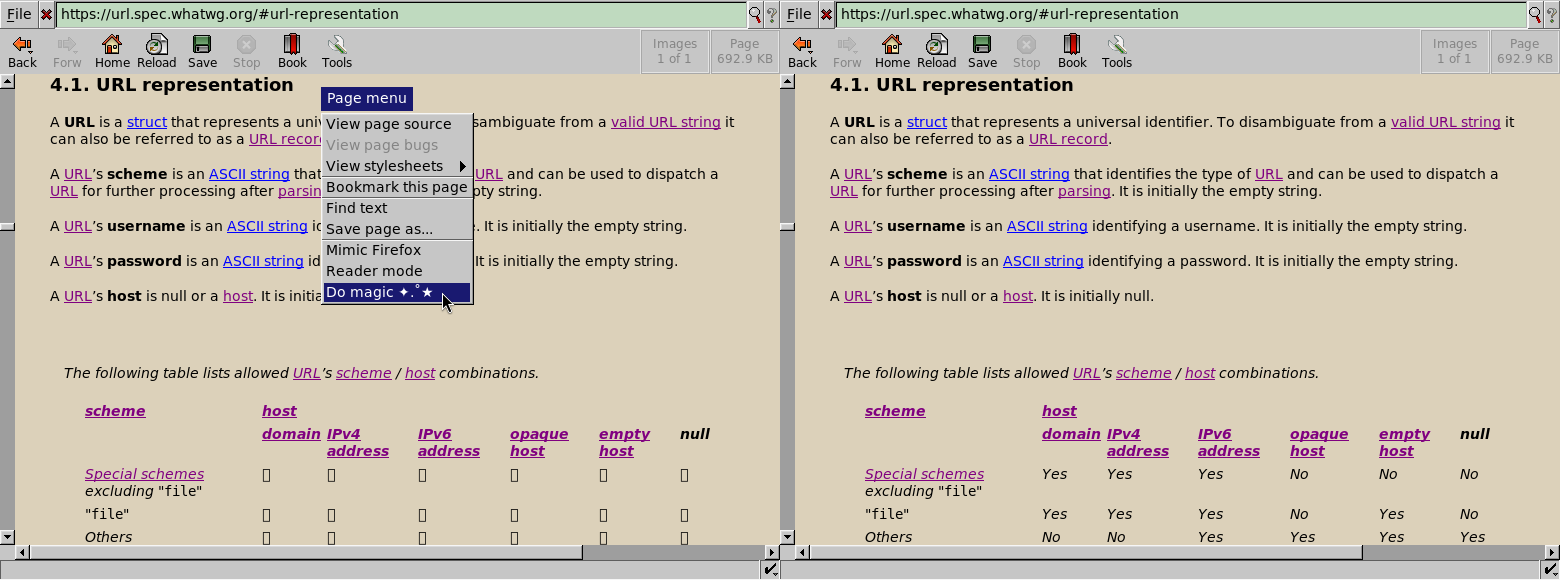Click the bug meter checkmark at the left window's bottom
This screenshot has height=580, width=1560.
771,569
